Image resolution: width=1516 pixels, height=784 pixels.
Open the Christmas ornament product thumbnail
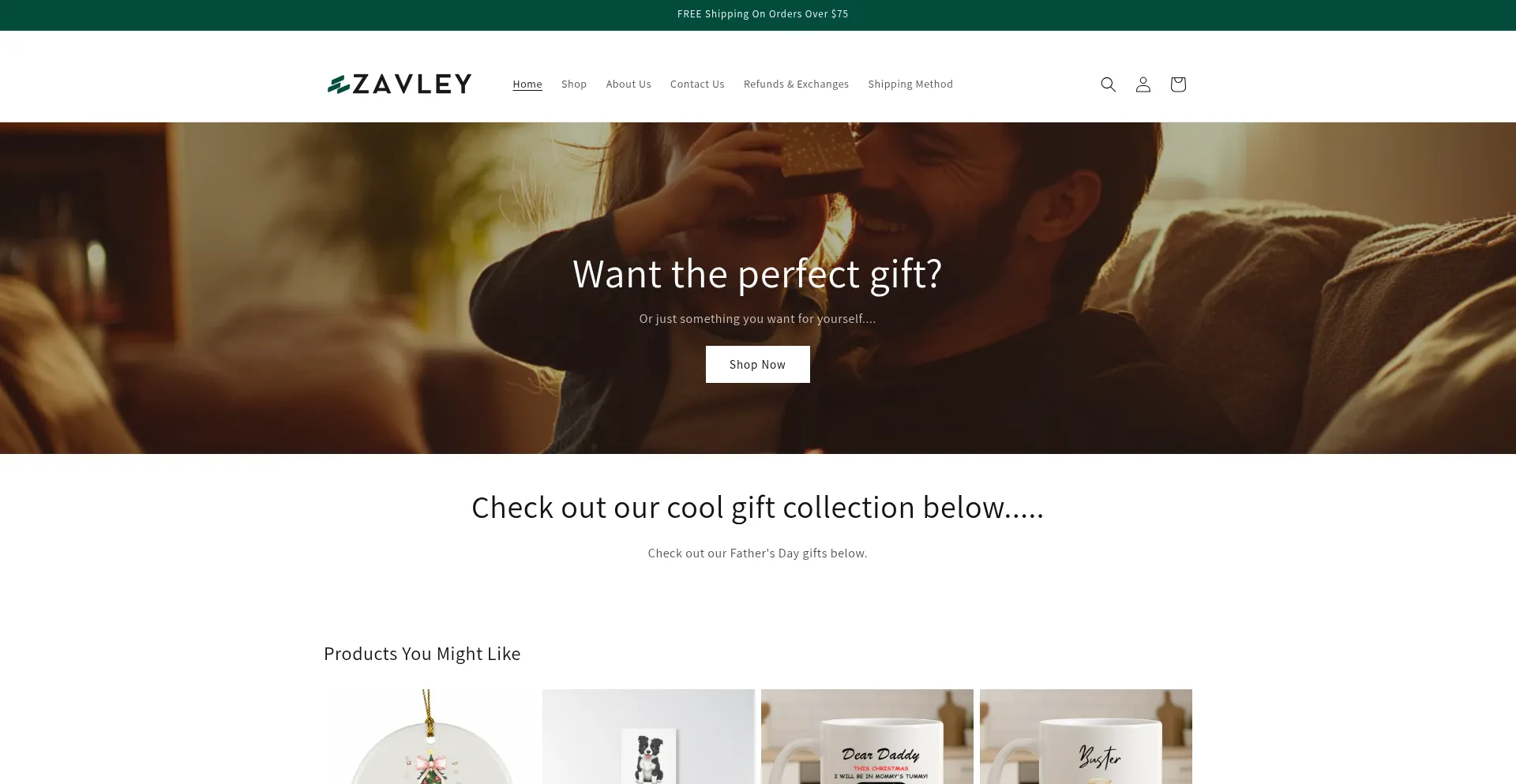click(x=430, y=737)
